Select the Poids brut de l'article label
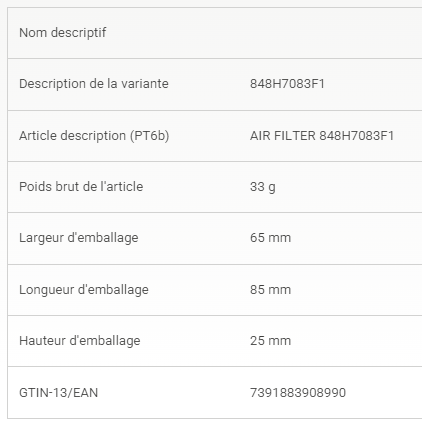This screenshot has height=427, width=422. (x=81, y=187)
